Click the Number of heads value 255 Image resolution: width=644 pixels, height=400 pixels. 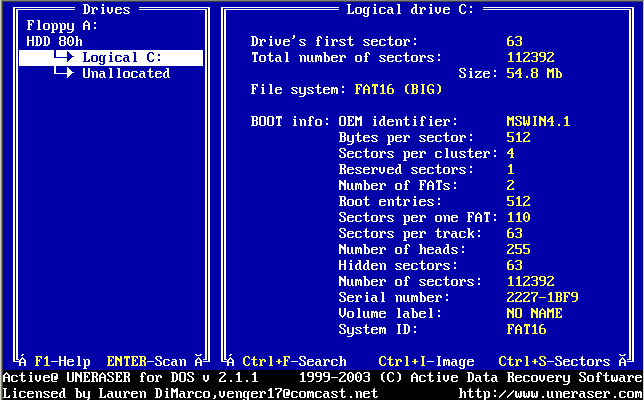pyautogui.click(x=518, y=250)
